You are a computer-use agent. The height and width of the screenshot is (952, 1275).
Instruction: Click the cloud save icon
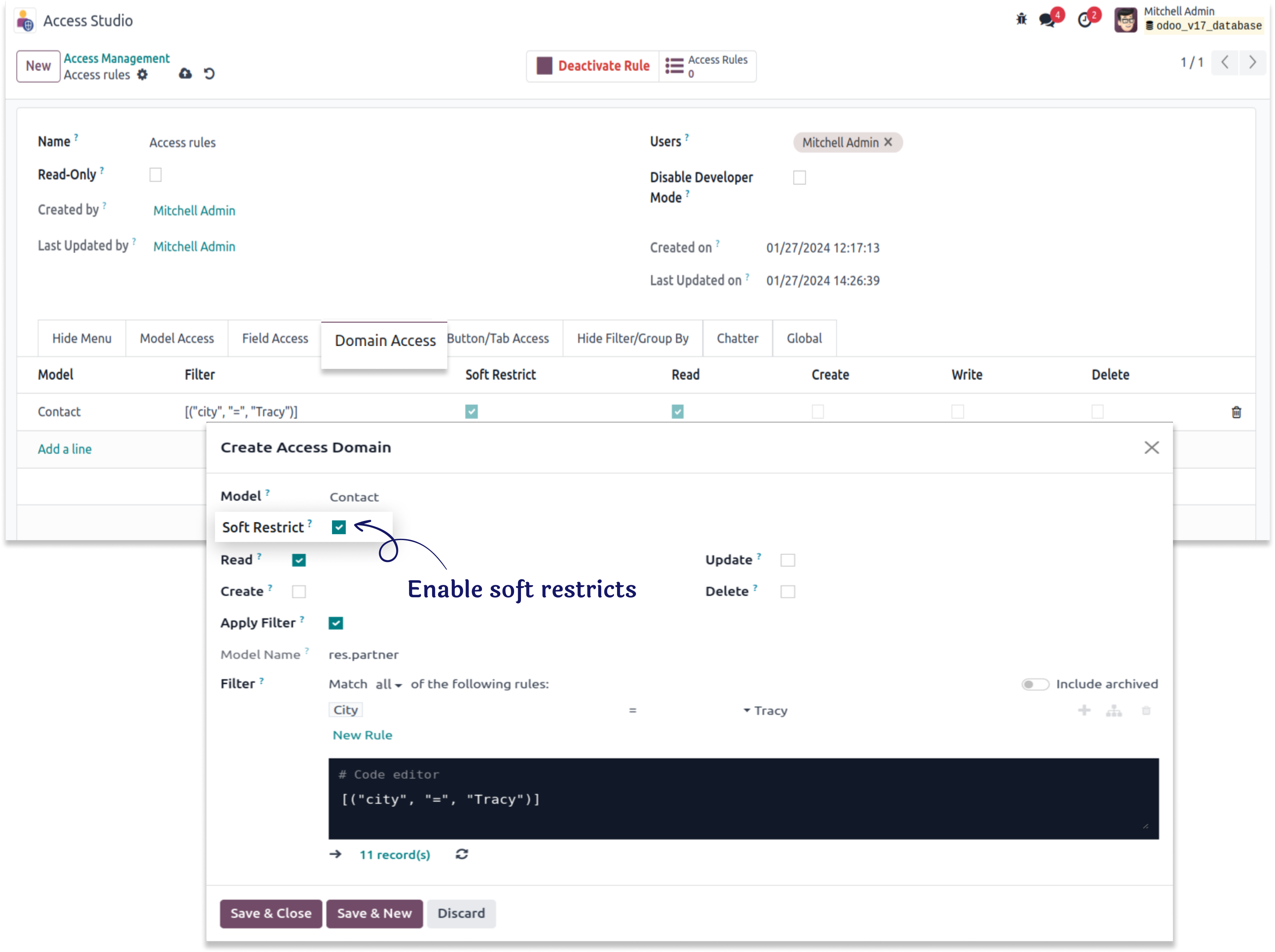point(185,74)
